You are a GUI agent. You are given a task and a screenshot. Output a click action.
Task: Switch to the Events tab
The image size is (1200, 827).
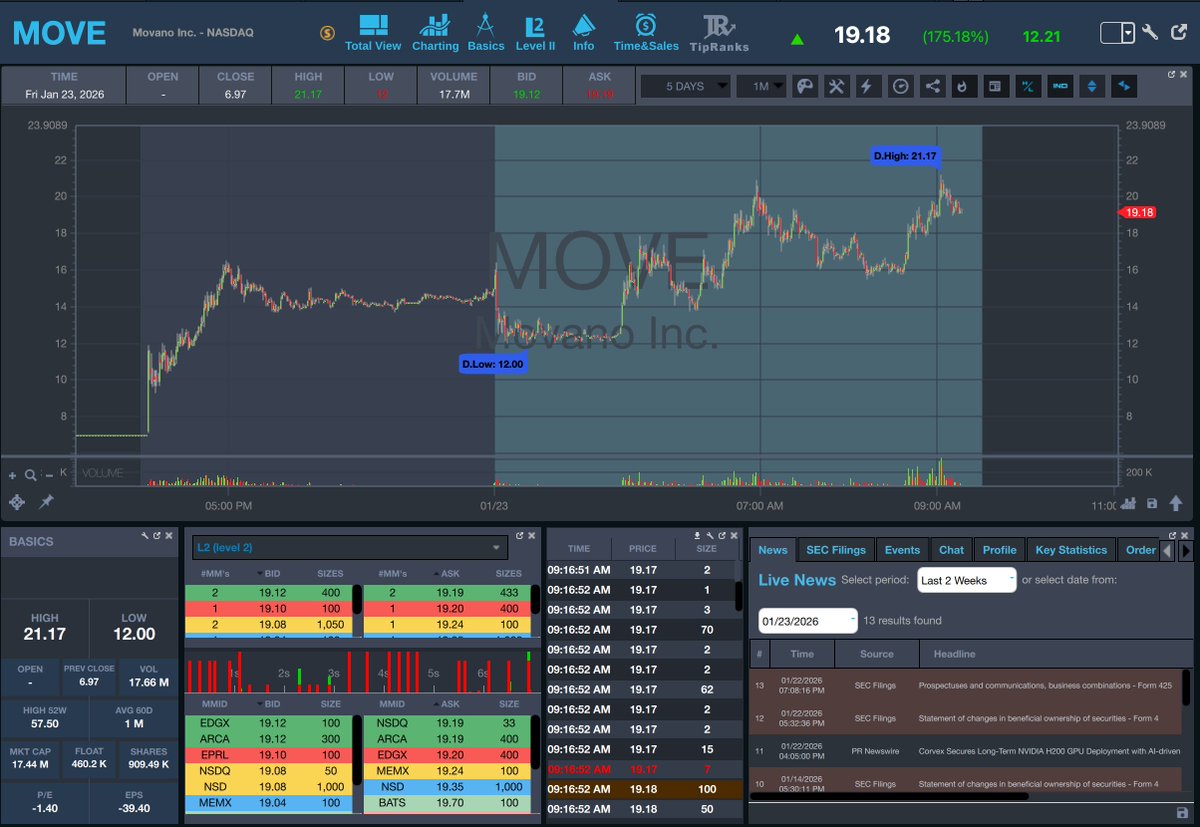click(902, 550)
